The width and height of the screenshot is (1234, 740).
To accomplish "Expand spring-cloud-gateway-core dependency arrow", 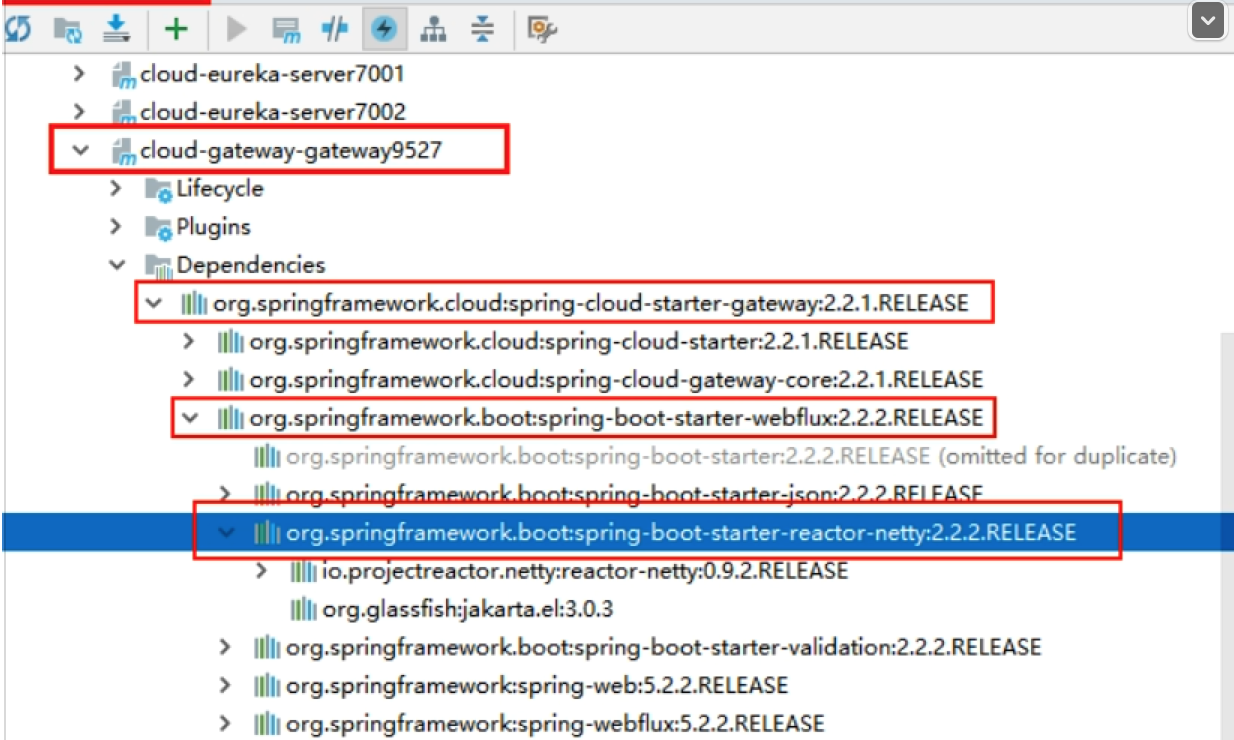I will (189, 380).
